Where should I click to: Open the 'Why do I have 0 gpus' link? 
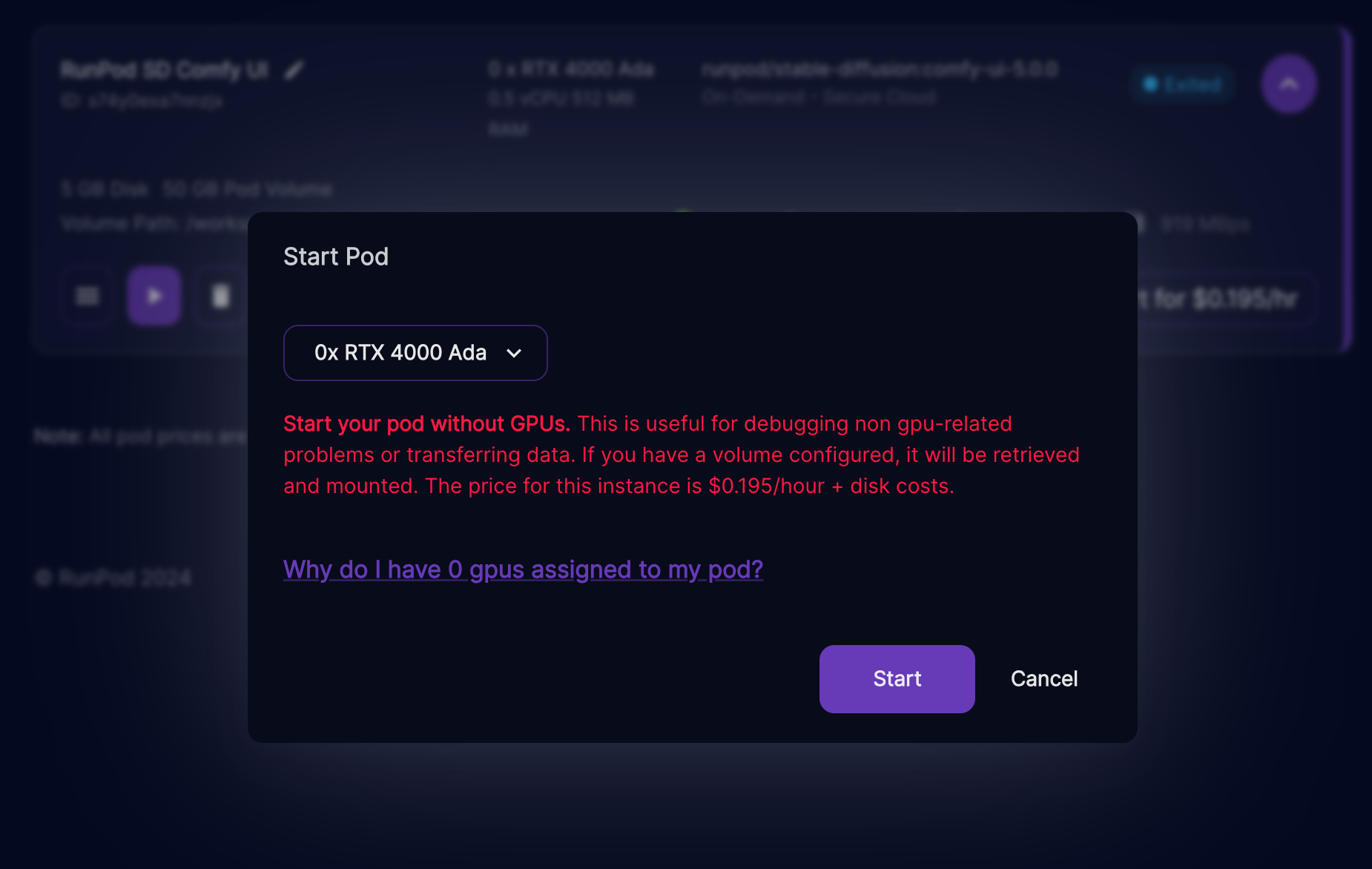[x=523, y=569]
